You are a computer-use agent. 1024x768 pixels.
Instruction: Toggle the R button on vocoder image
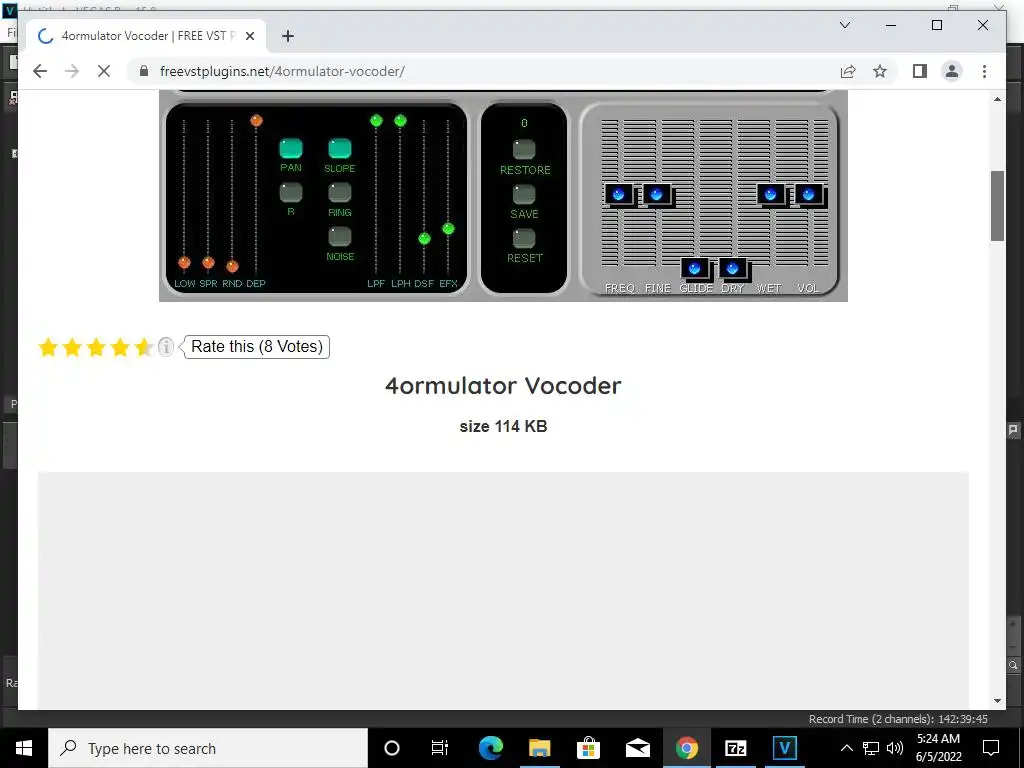pyautogui.click(x=291, y=192)
